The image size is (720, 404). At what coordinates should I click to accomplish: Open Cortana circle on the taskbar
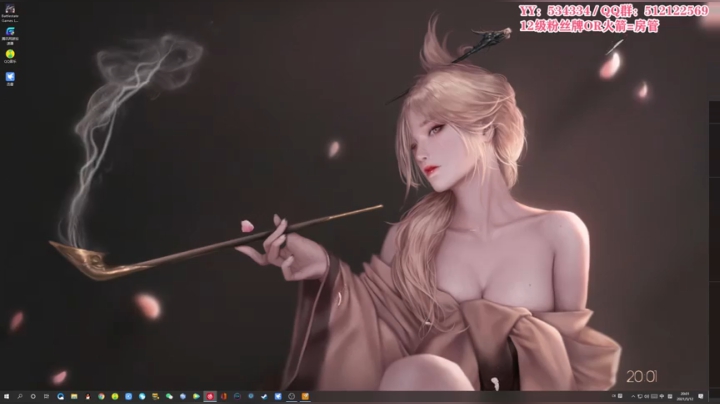33,396
